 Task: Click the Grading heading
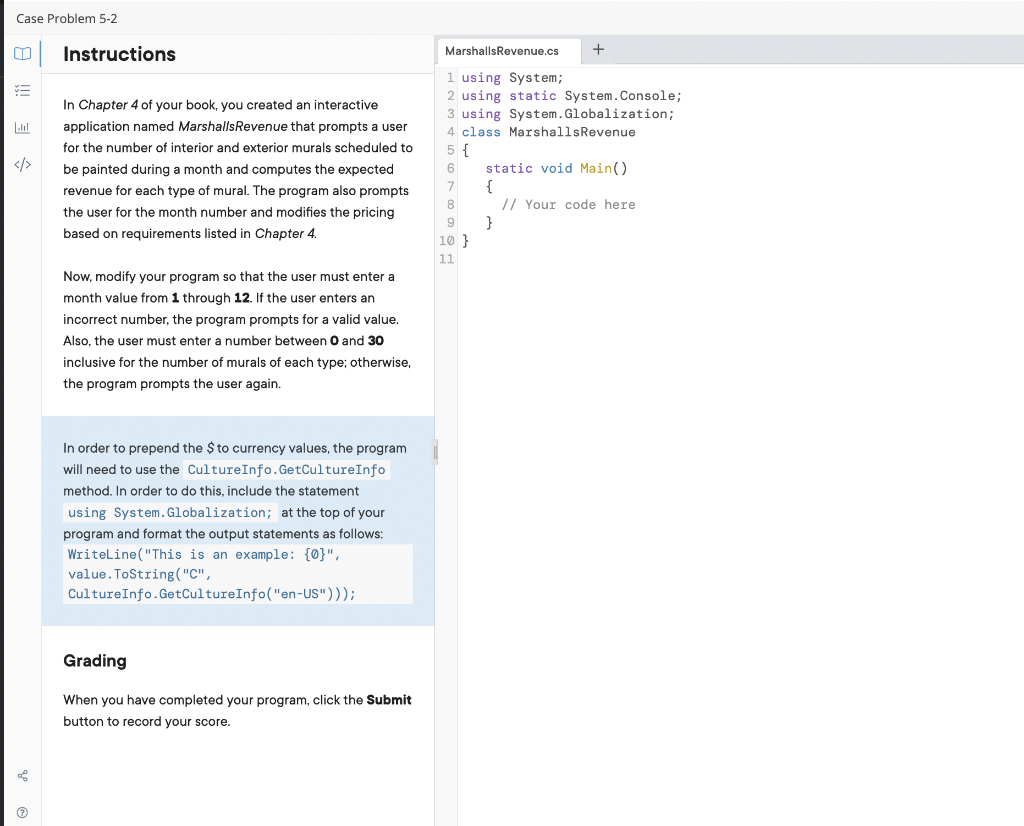click(x=95, y=661)
